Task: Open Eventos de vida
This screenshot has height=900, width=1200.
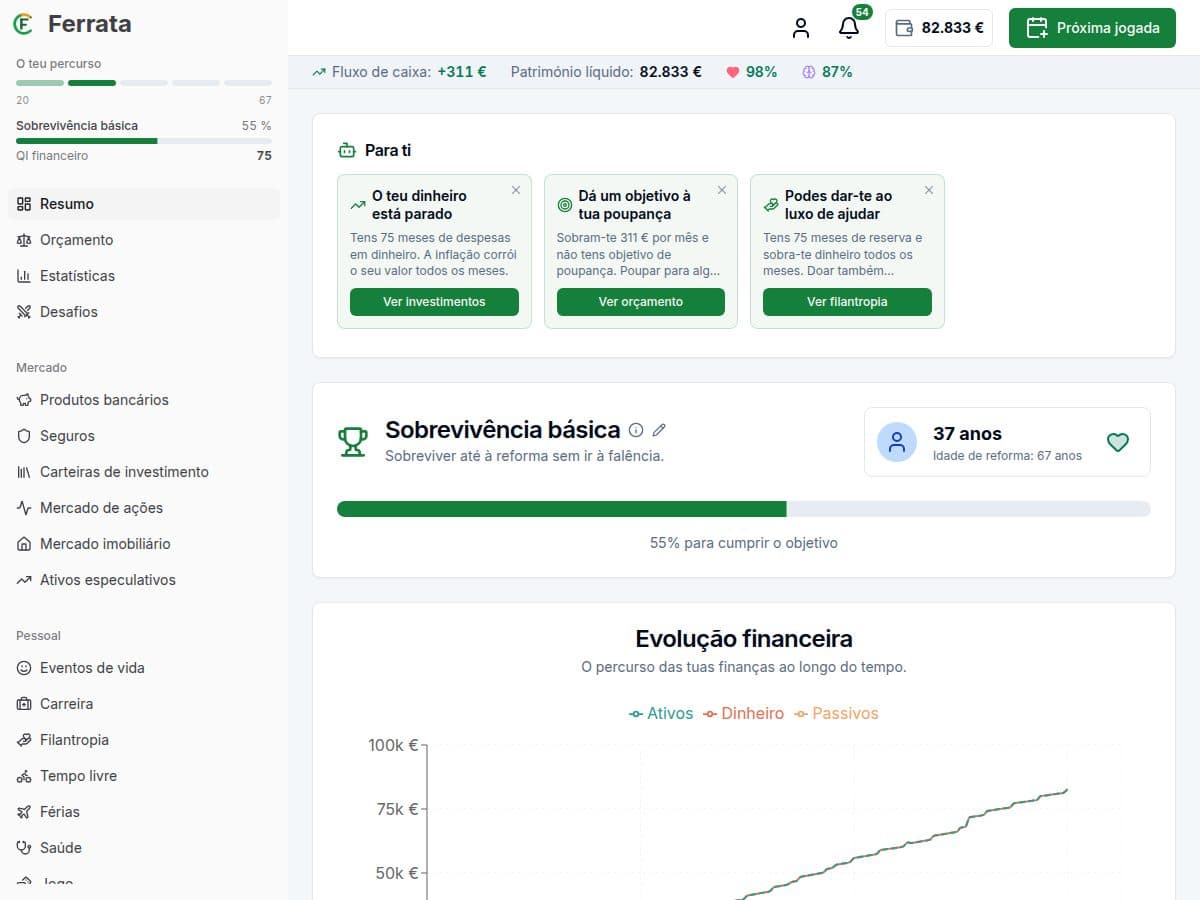Action: coord(144,668)
